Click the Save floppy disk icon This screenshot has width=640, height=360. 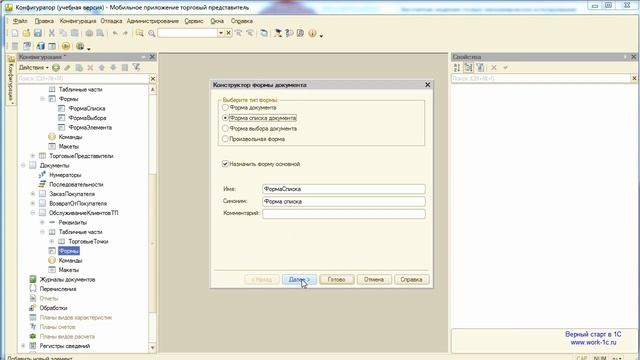click(38, 33)
